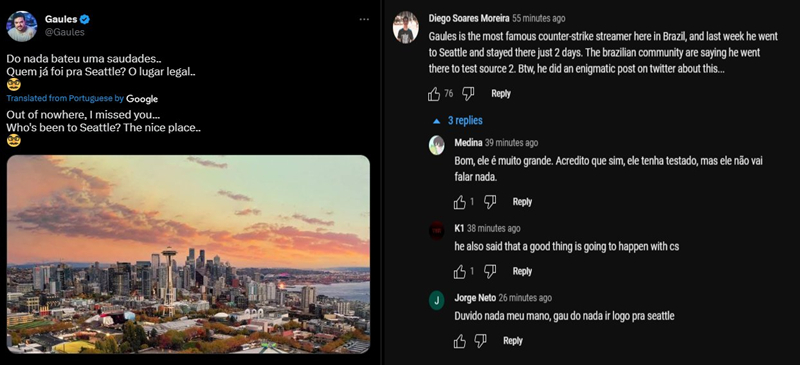Viewport: 800px width, 365px height.
Task: Open Seattle skyline photo in tweet
Action: point(188,254)
